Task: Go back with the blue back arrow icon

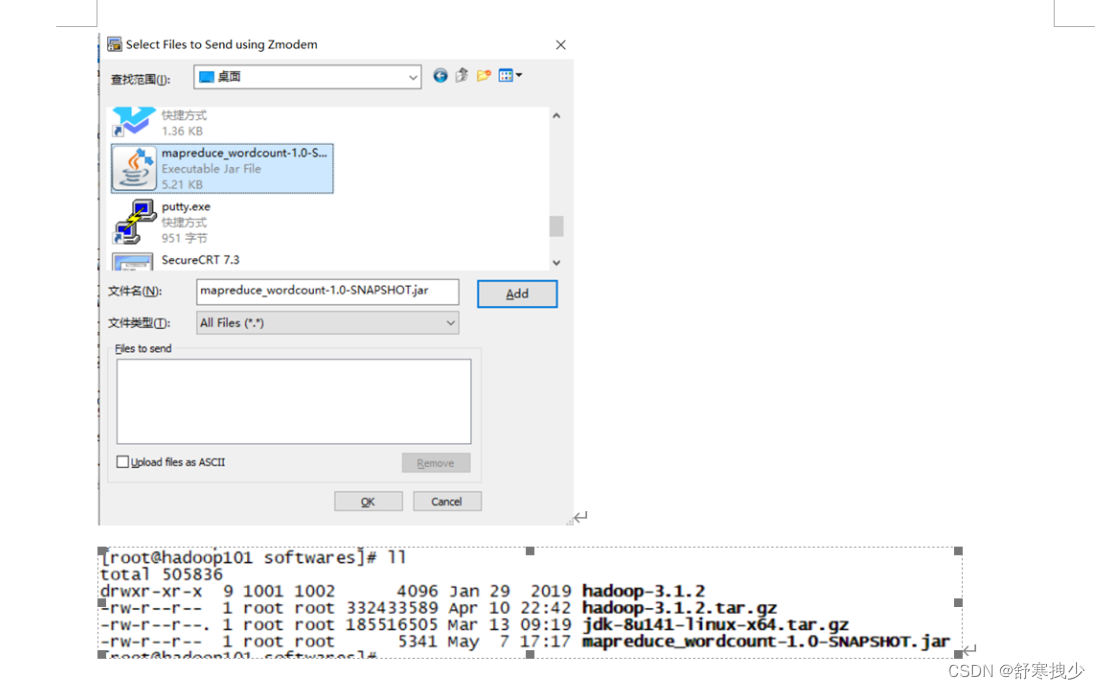Action: pyautogui.click(x=440, y=76)
